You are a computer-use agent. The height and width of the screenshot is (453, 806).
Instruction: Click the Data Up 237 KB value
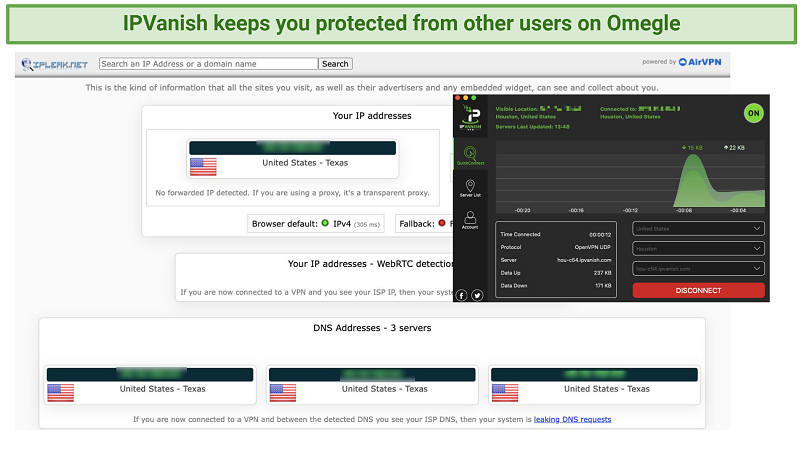[x=602, y=273]
